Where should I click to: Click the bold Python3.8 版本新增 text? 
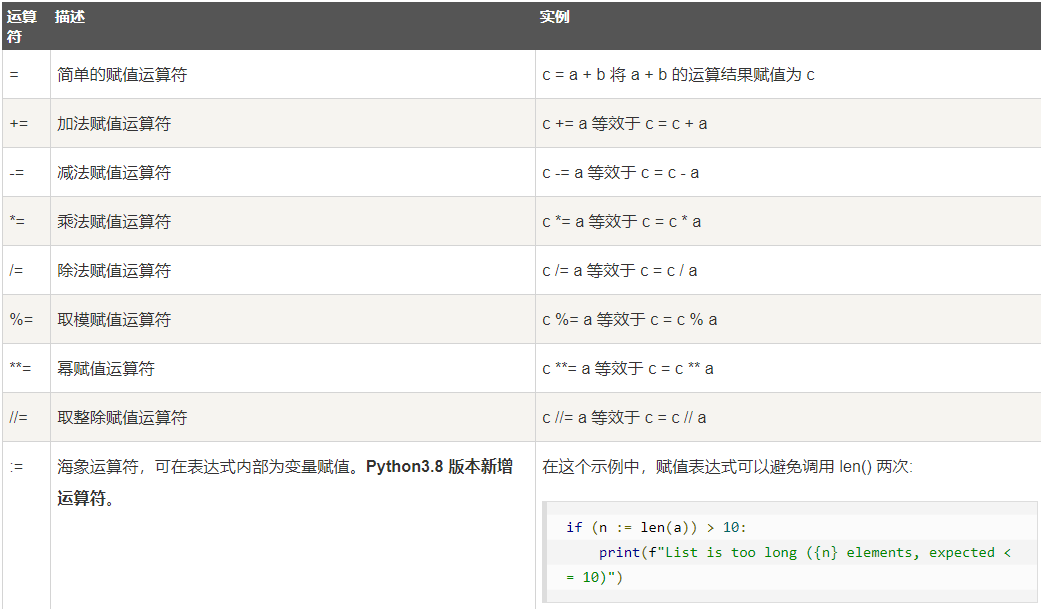coord(439,466)
